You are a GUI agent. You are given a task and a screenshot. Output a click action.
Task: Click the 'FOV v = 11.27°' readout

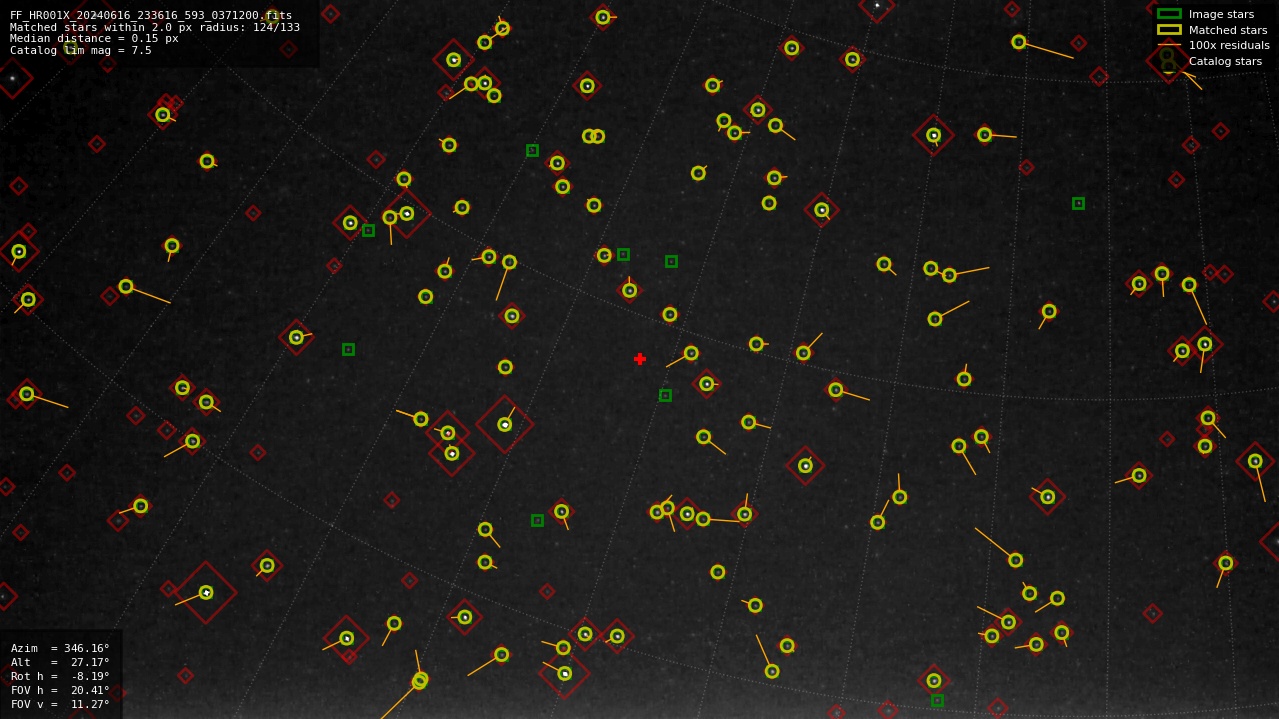point(60,704)
